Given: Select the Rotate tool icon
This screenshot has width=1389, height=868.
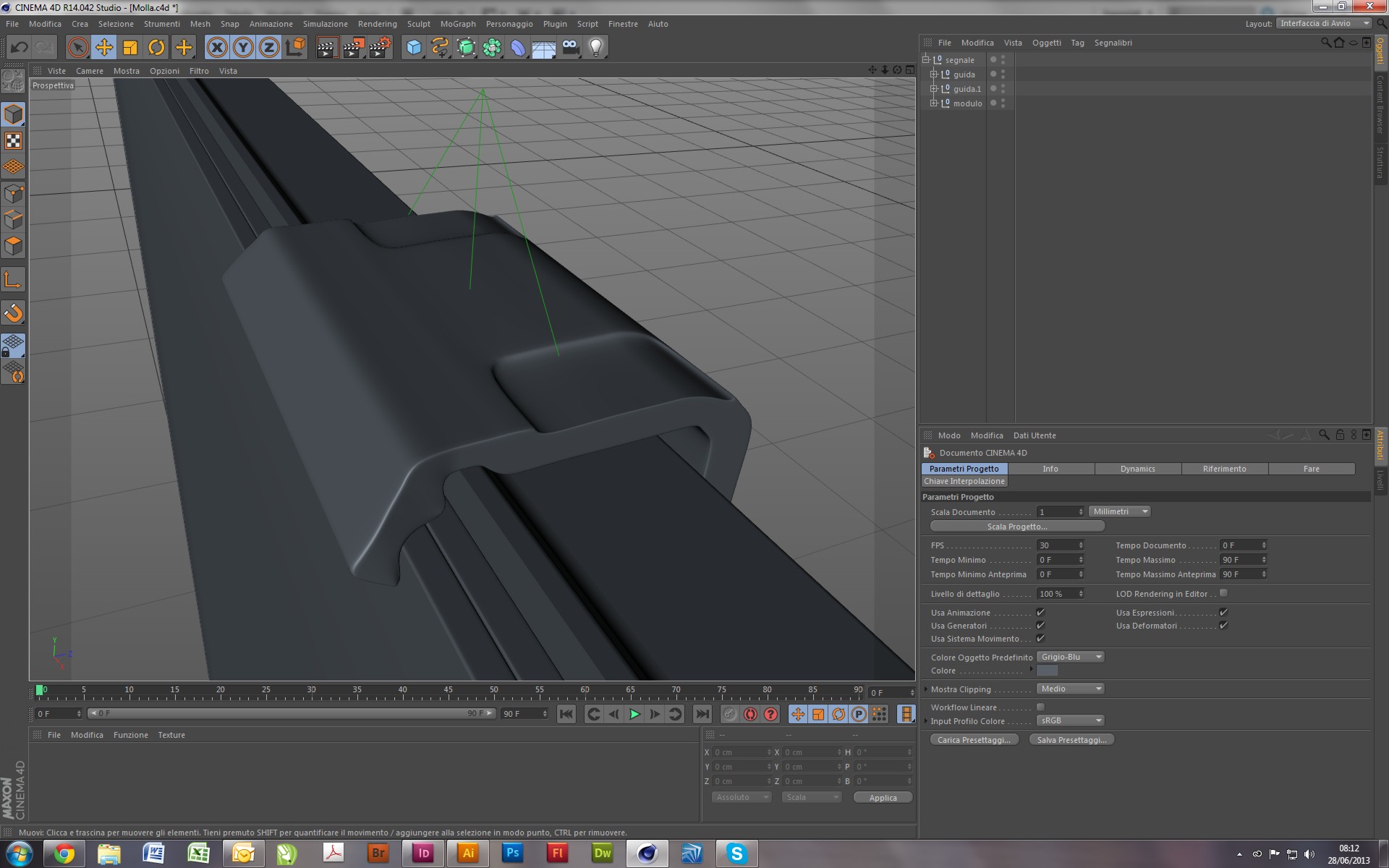Looking at the screenshot, I should coord(156,48).
